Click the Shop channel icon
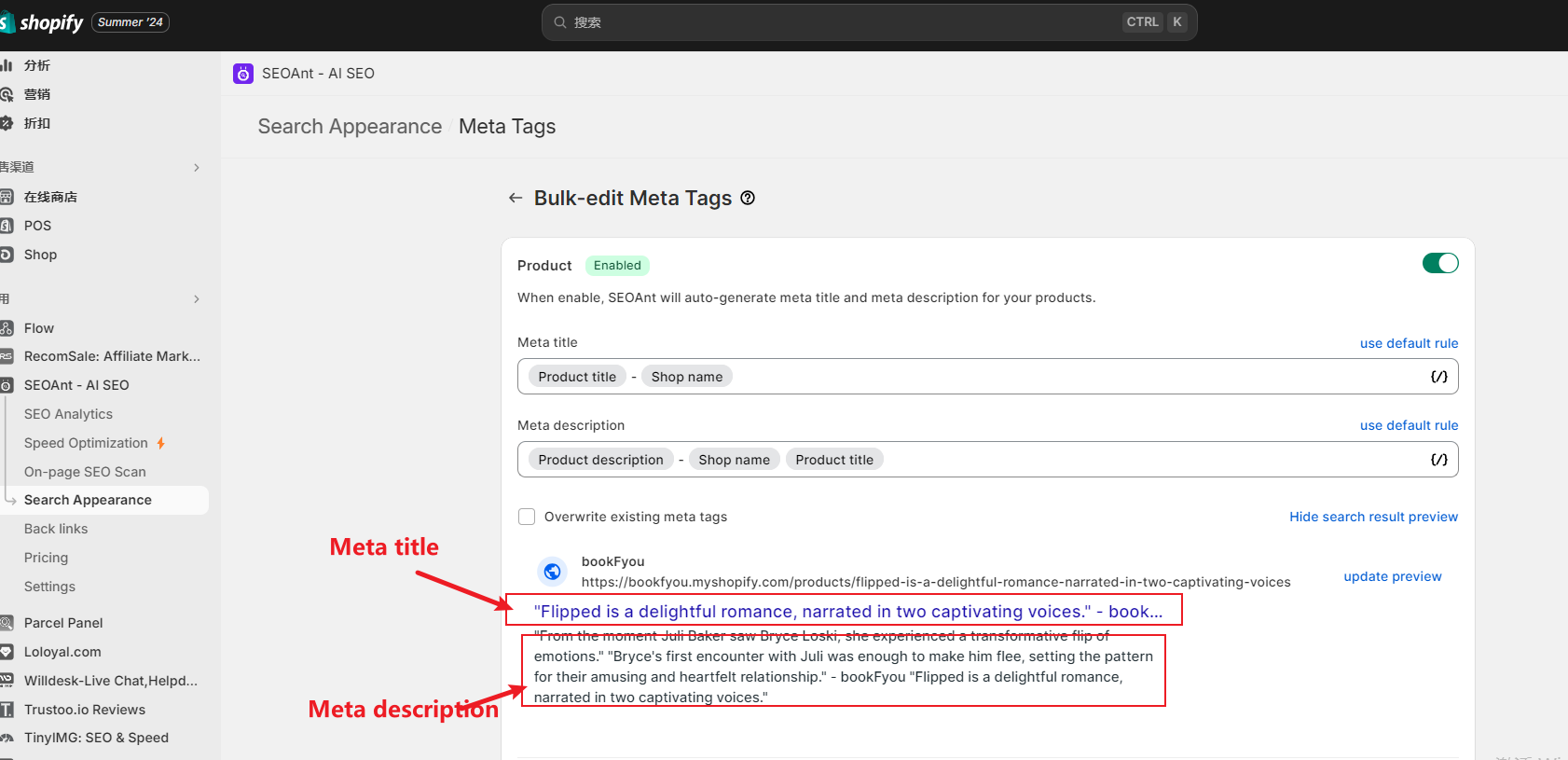The width and height of the screenshot is (1568, 760). [x=7, y=255]
